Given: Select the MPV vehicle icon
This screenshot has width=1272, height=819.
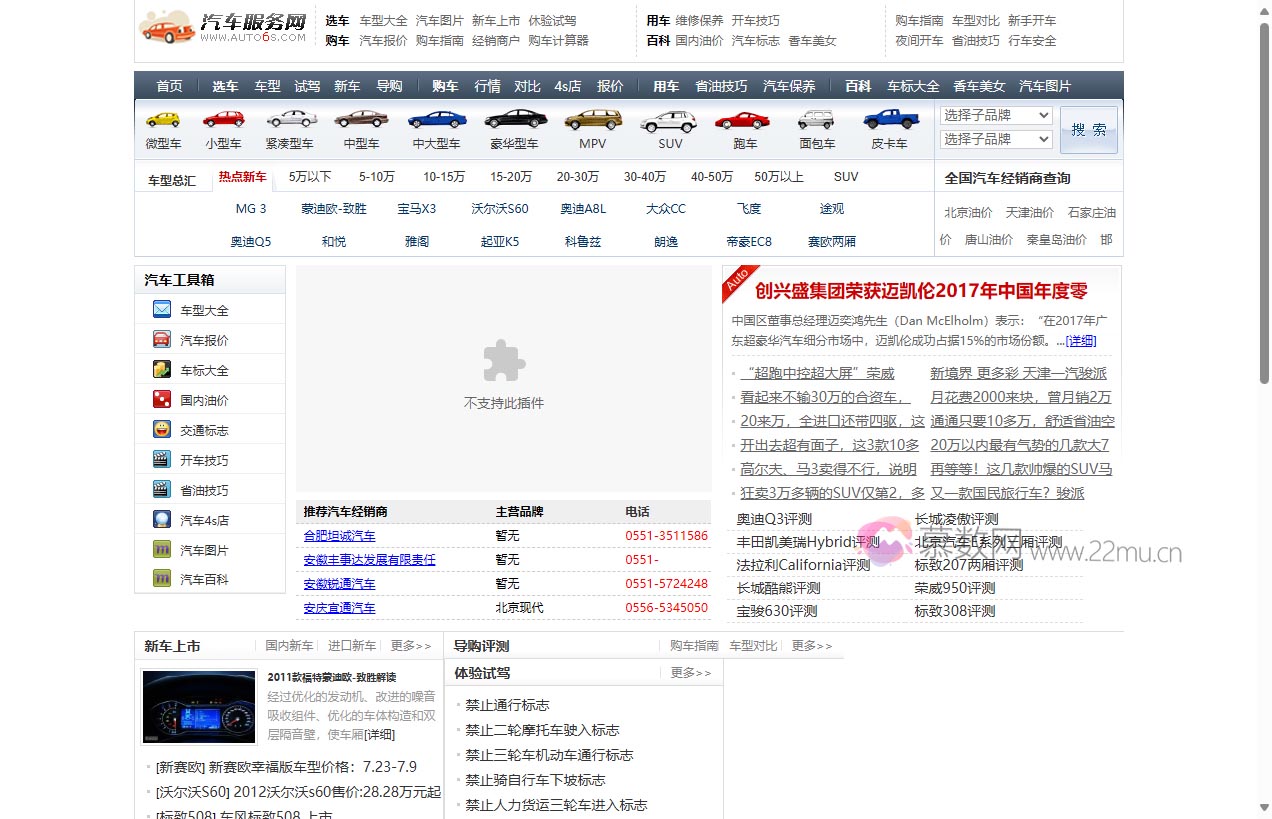Looking at the screenshot, I should click(592, 119).
